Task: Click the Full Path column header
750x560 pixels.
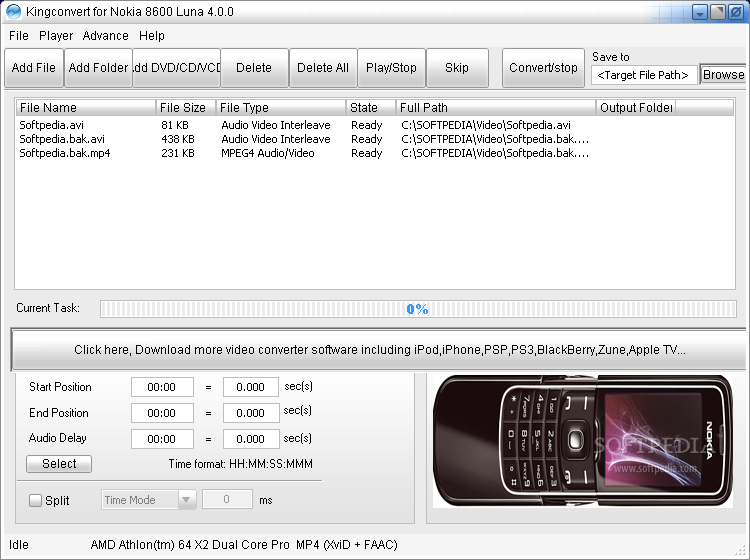Action: 496,108
